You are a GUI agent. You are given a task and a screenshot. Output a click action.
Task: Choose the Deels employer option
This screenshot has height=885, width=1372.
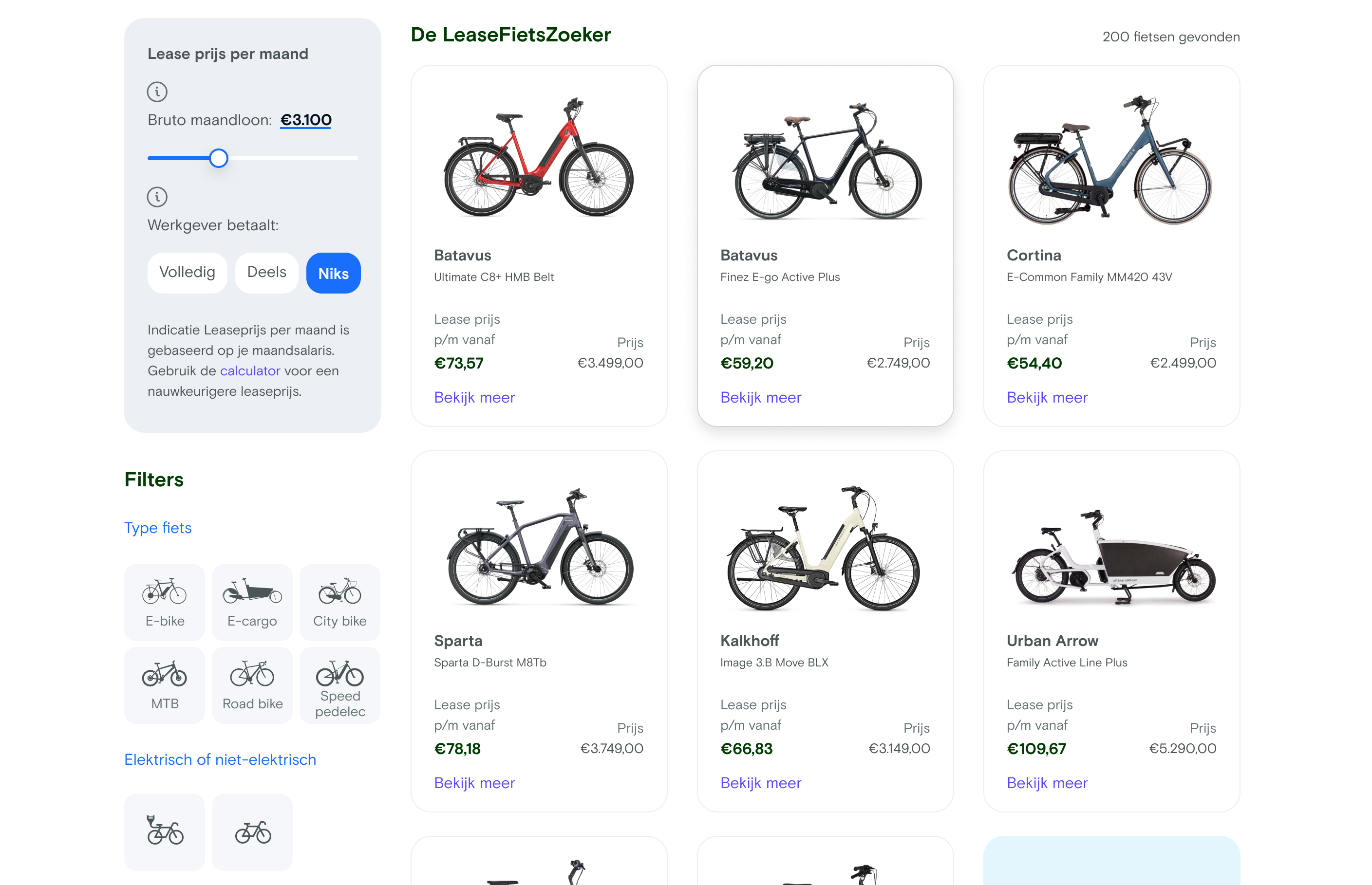pyautogui.click(x=266, y=273)
